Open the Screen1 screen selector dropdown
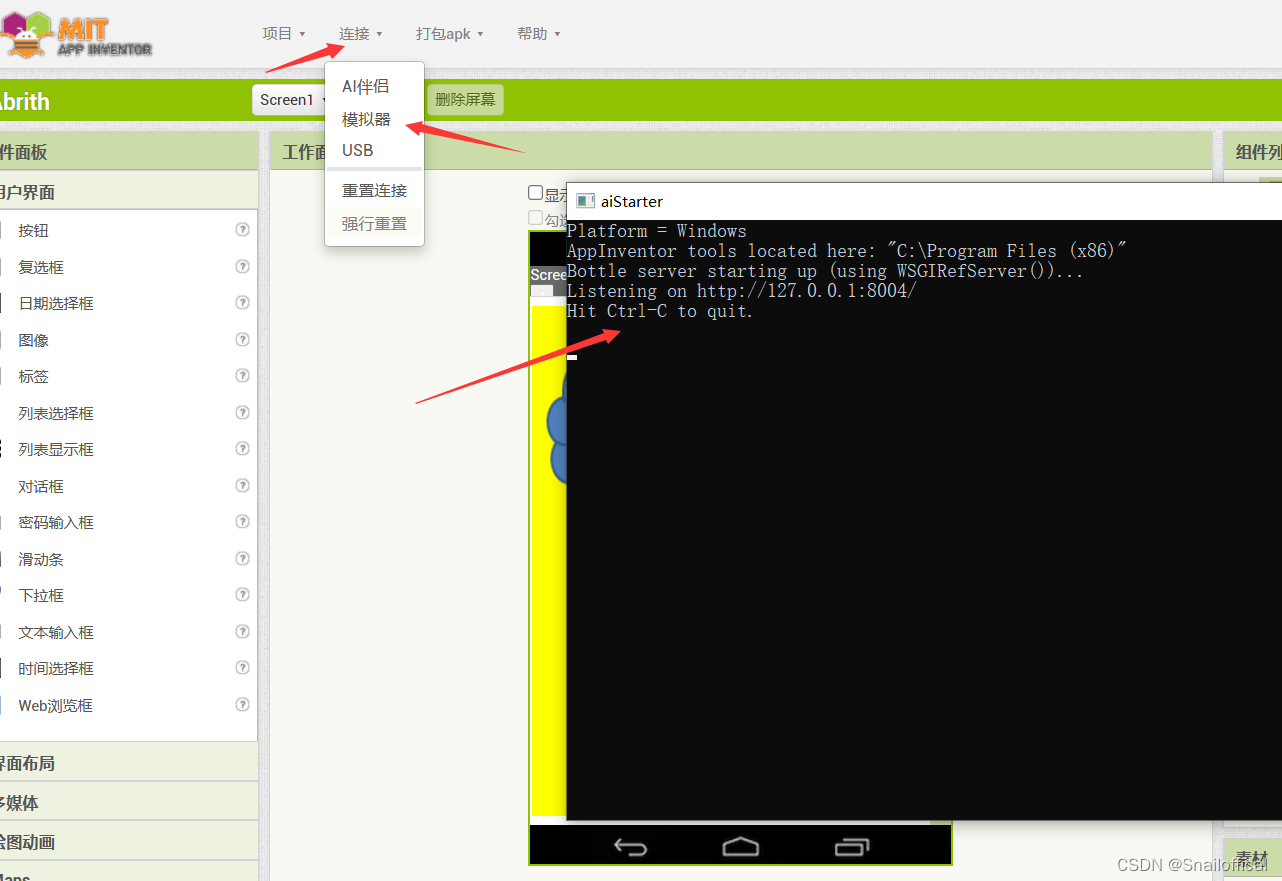This screenshot has height=881, width=1282. pyautogui.click(x=290, y=99)
